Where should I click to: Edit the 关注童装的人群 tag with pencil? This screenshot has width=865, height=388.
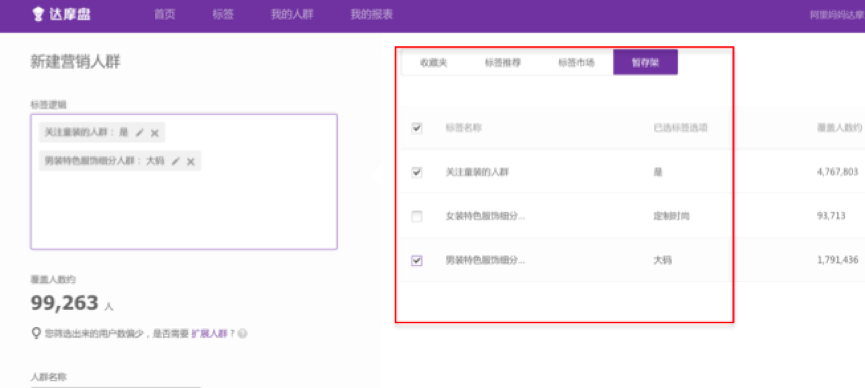[x=140, y=132]
